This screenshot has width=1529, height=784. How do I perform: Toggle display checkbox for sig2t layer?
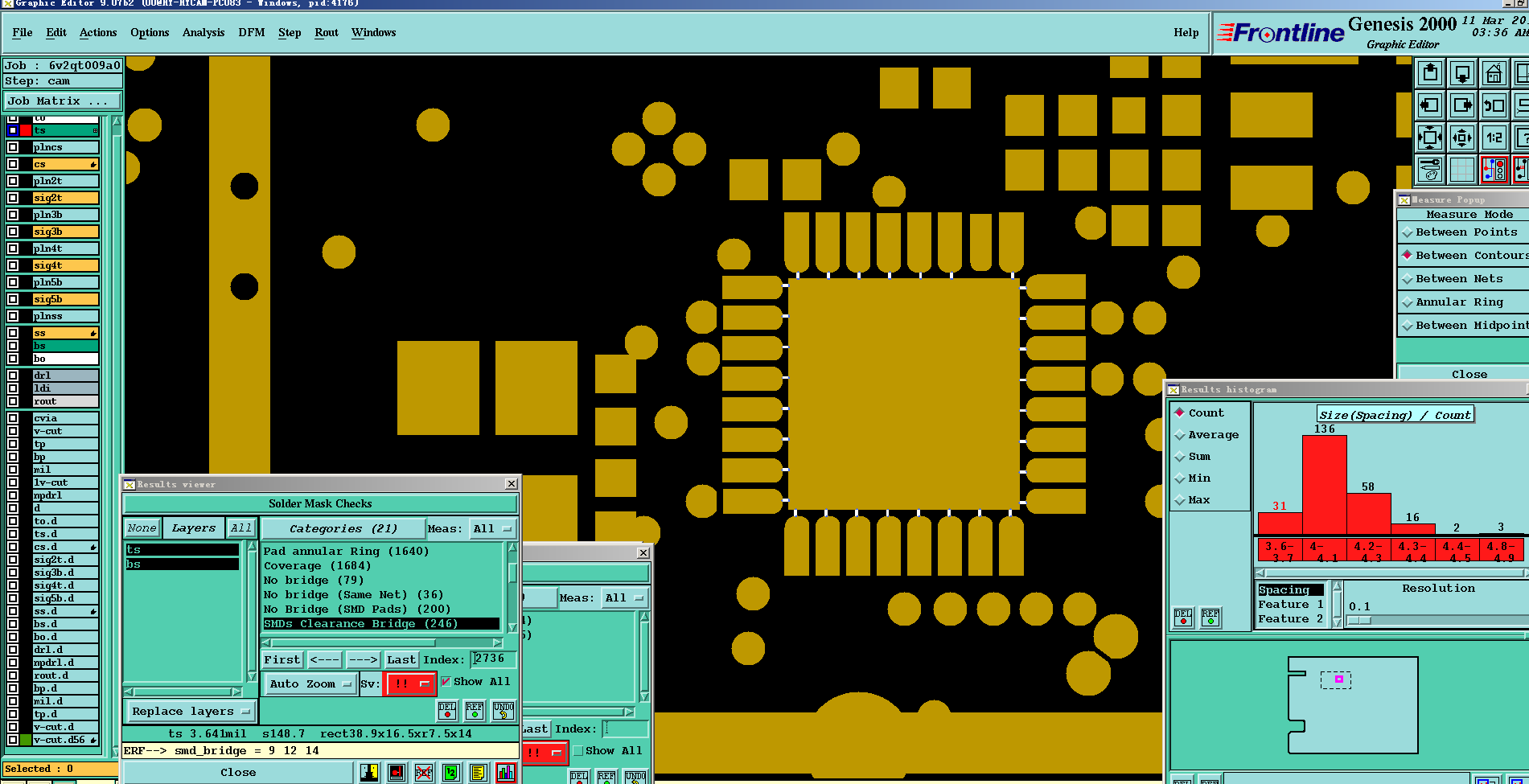tap(13, 198)
